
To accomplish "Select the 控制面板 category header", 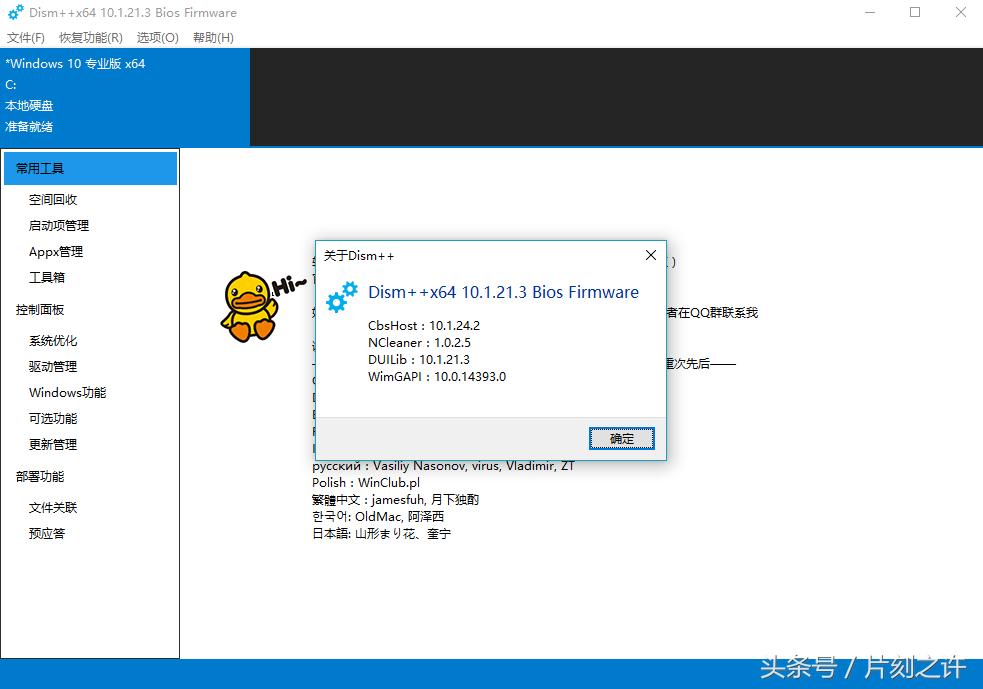I will point(40,310).
